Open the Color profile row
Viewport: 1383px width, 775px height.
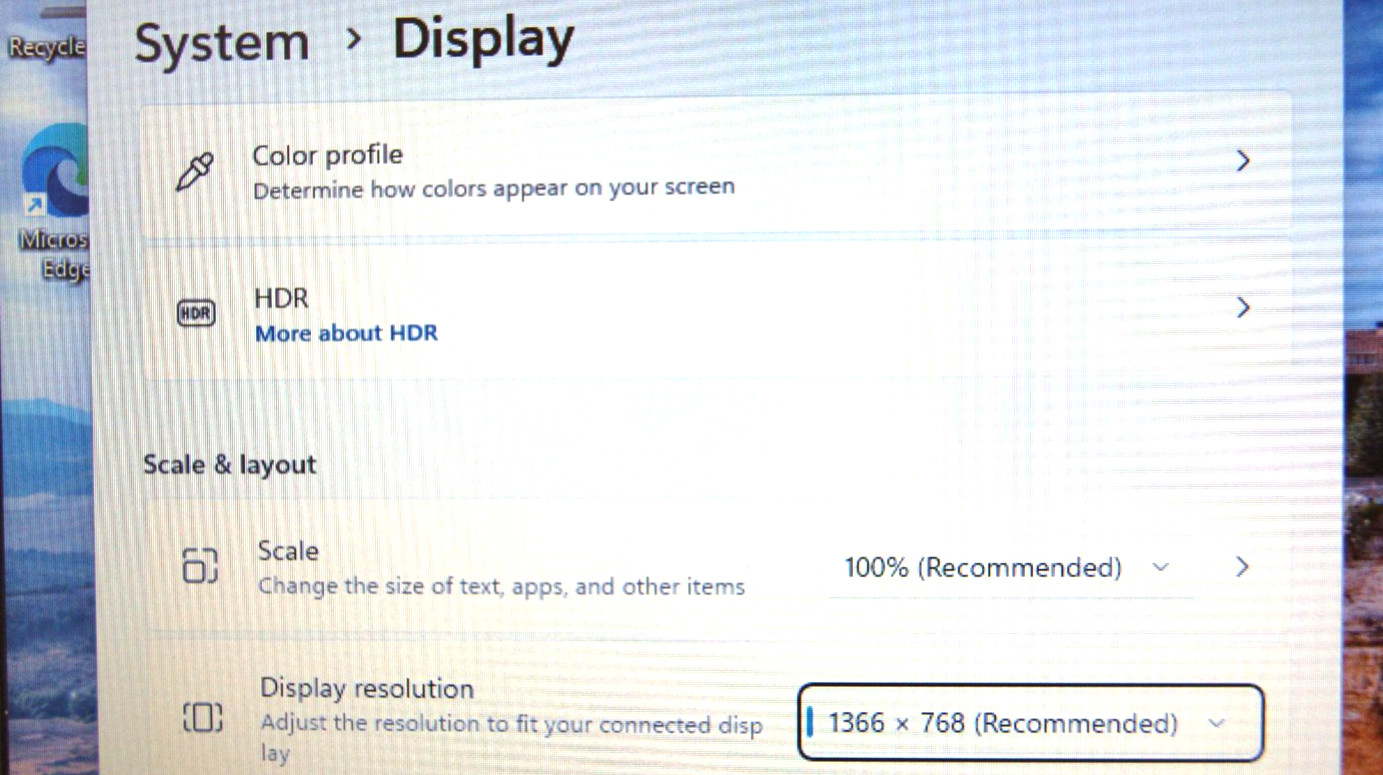[716, 165]
